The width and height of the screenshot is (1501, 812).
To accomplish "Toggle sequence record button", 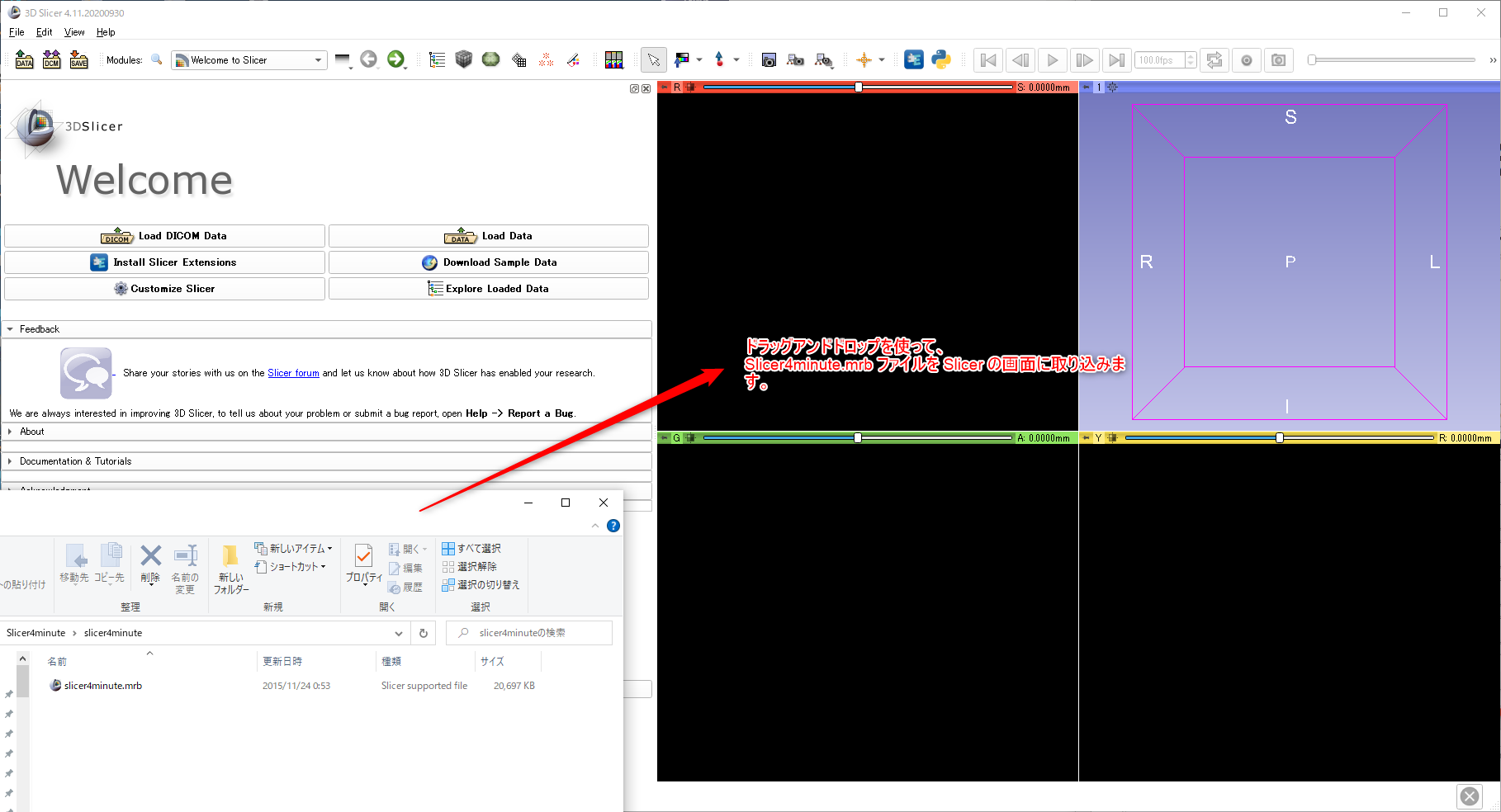I will pos(1247,59).
